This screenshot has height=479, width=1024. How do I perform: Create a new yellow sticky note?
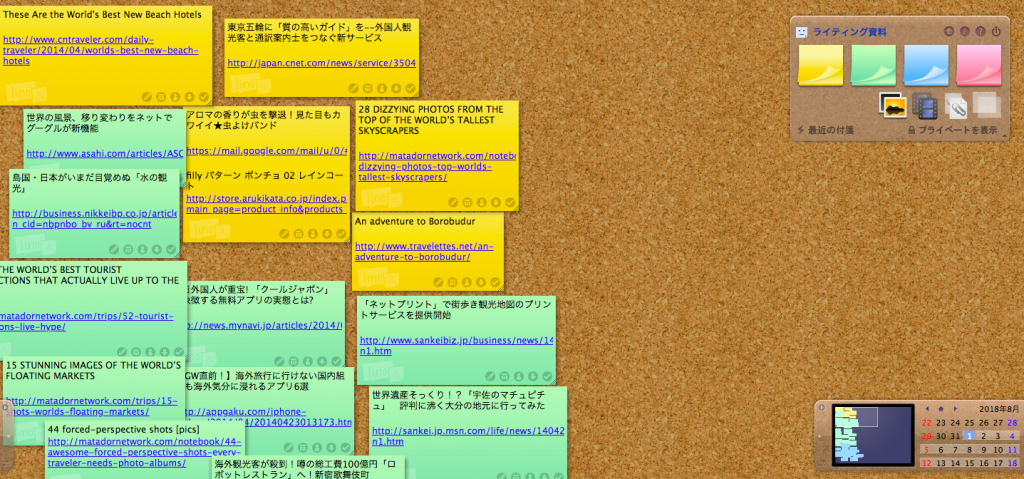820,65
